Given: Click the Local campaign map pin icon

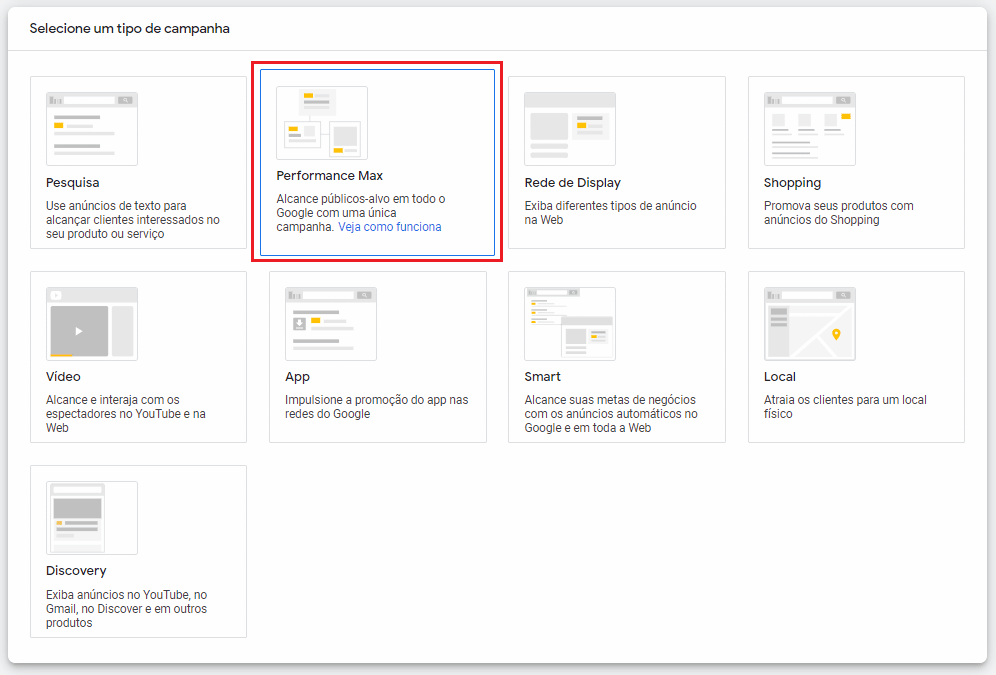Looking at the screenshot, I should click(x=836, y=334).
